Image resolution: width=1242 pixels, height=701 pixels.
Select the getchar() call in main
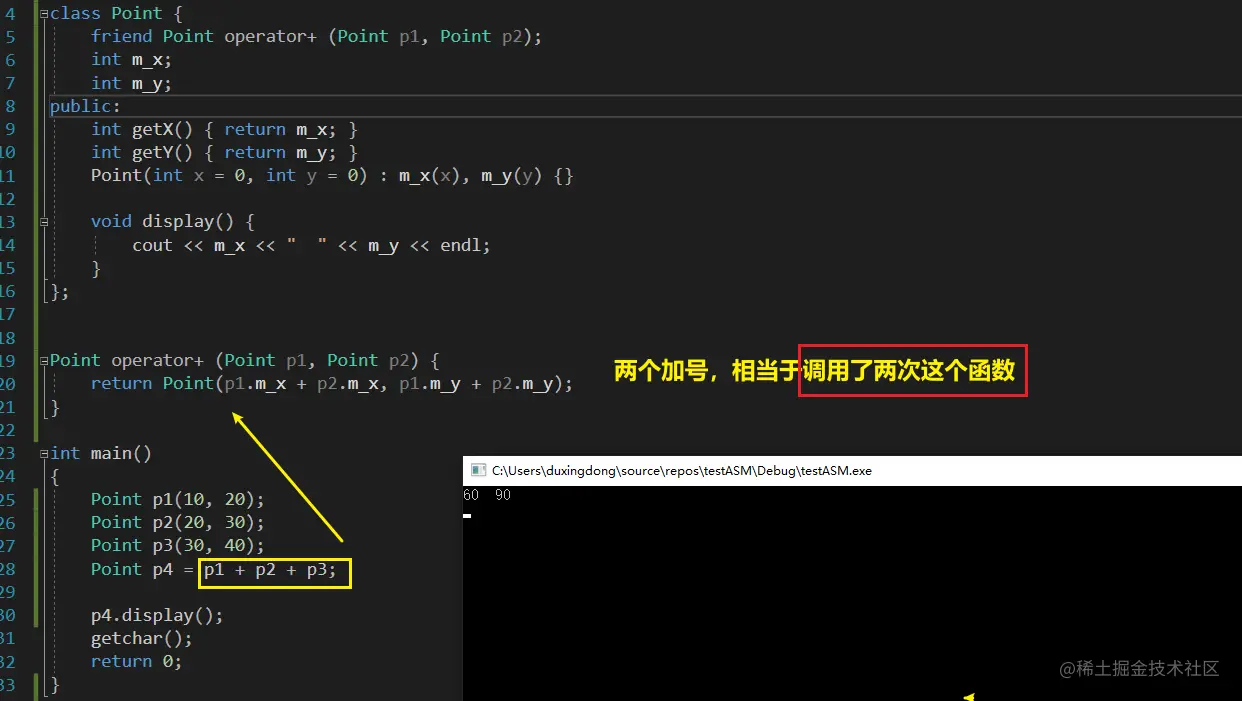pos(140,638)
